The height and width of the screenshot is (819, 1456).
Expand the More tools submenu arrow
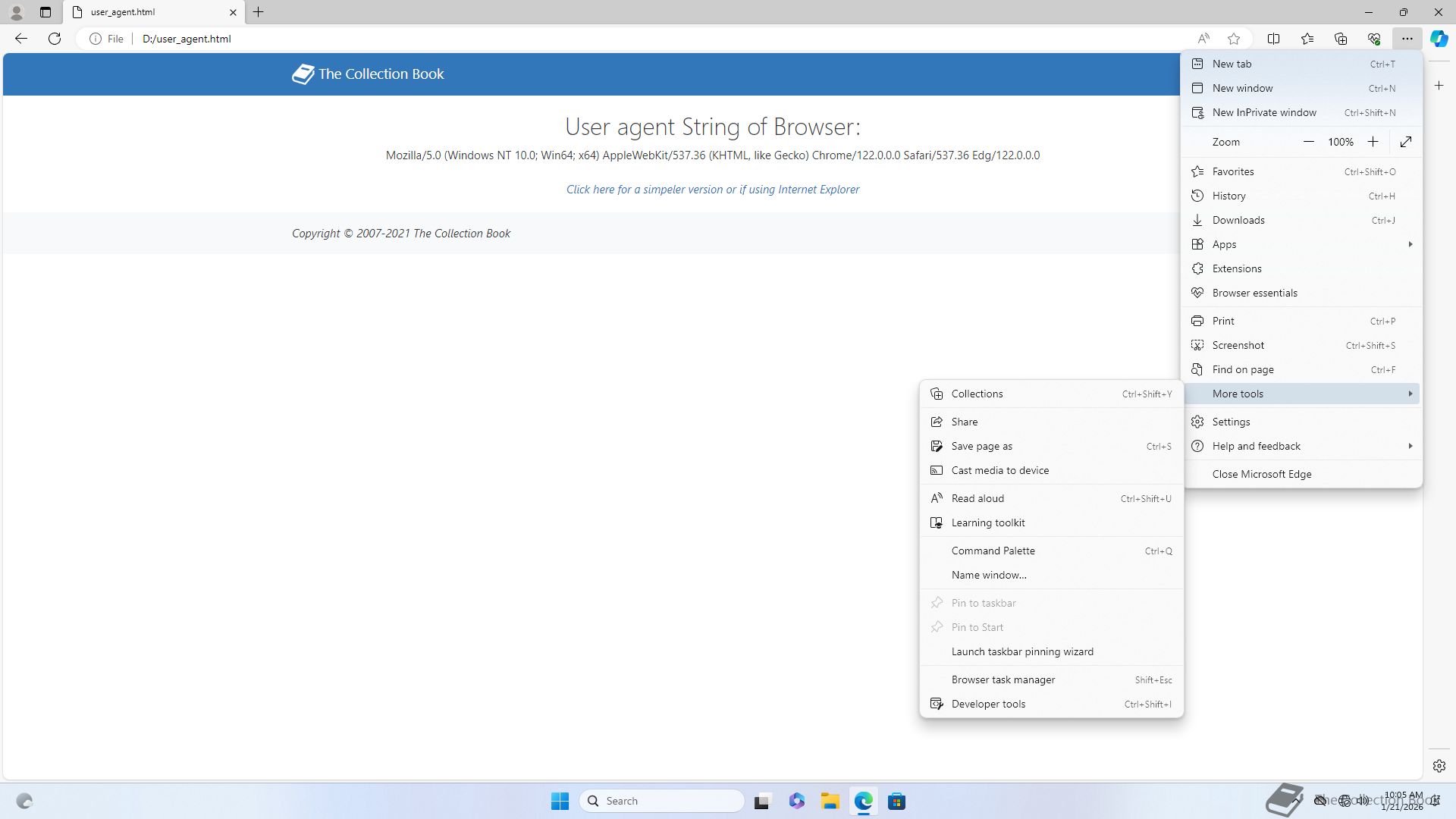(1410, 394)
